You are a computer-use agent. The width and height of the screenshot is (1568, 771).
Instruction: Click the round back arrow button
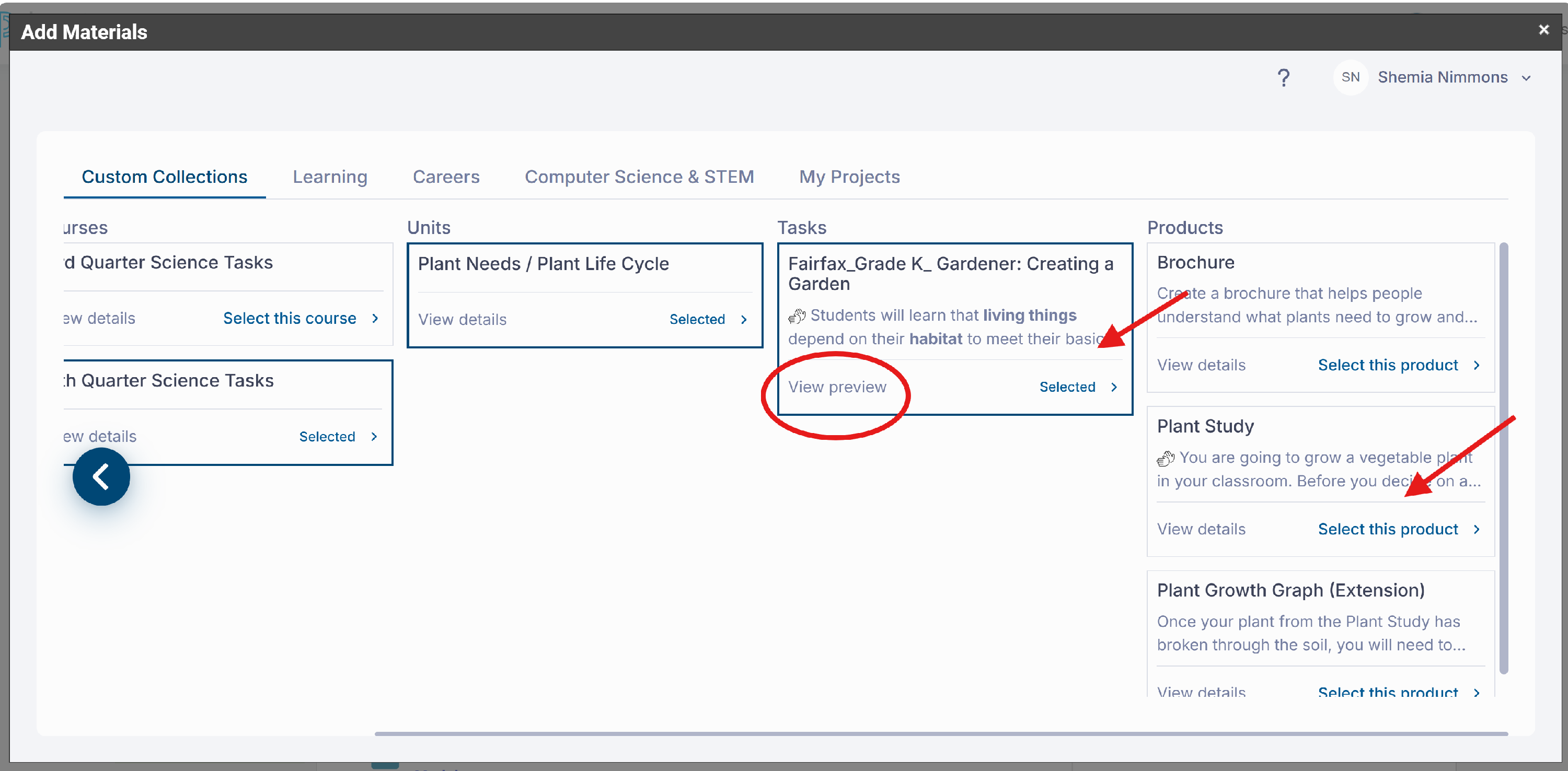point(101,476)
